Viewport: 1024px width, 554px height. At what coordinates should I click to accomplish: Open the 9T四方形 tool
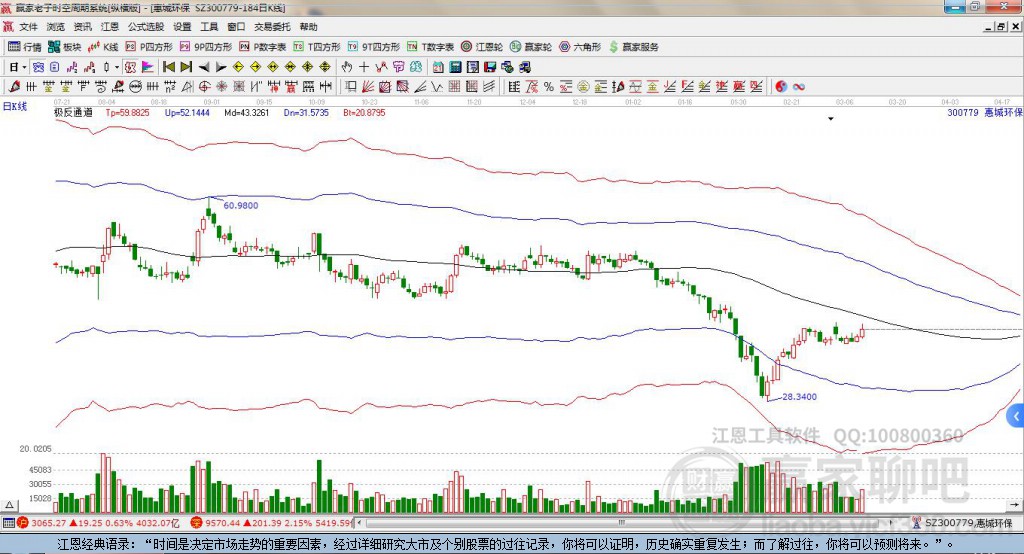374,47
